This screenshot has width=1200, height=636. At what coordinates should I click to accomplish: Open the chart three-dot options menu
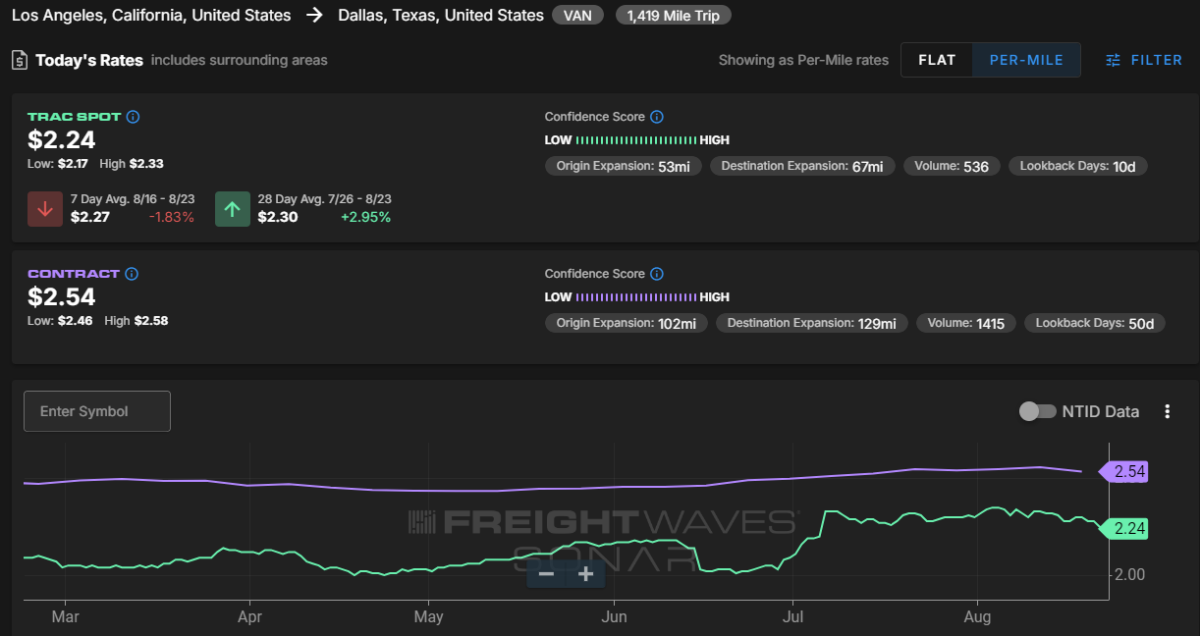[1167, 411]
